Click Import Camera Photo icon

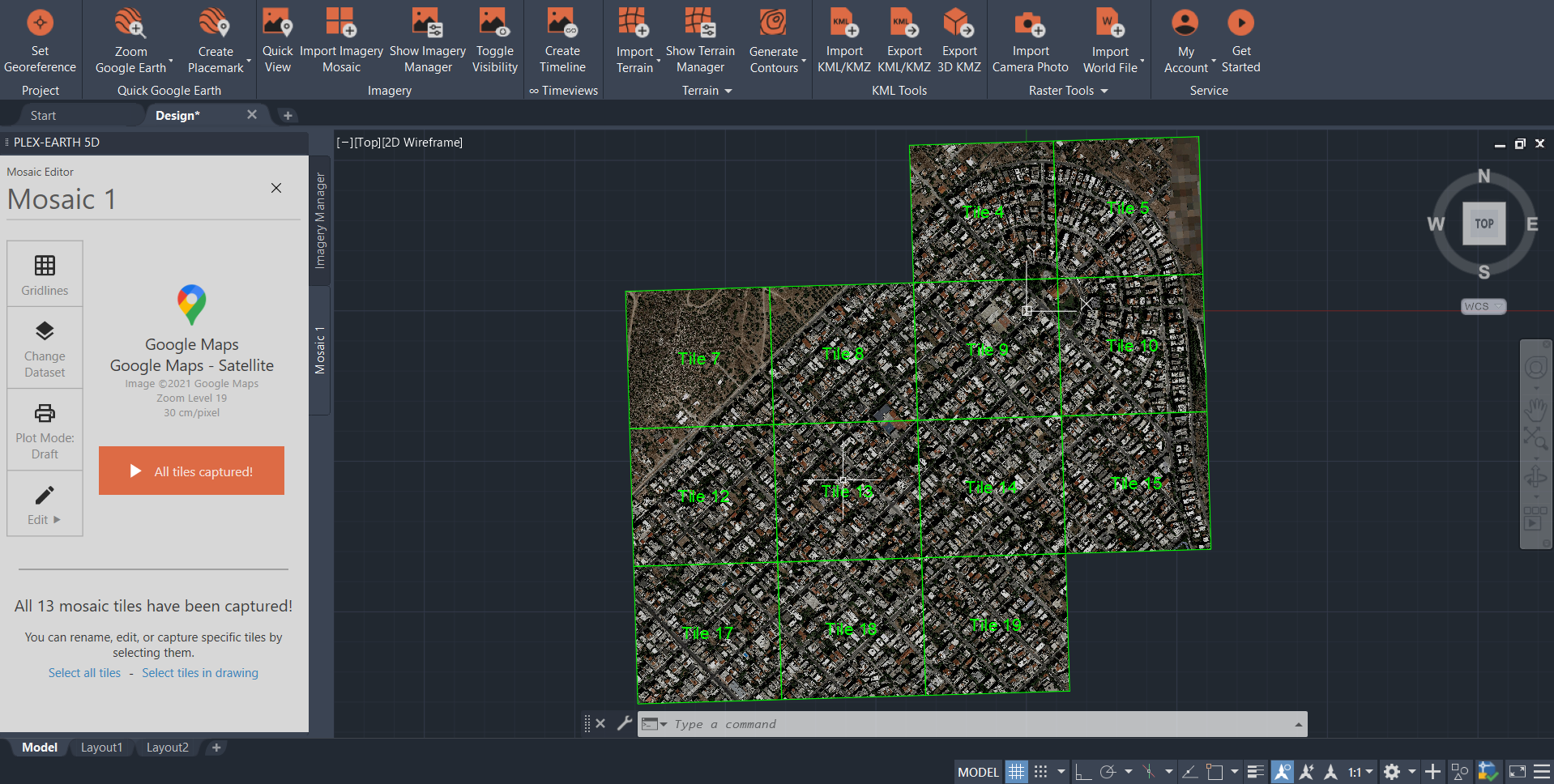pos(1030,23)
